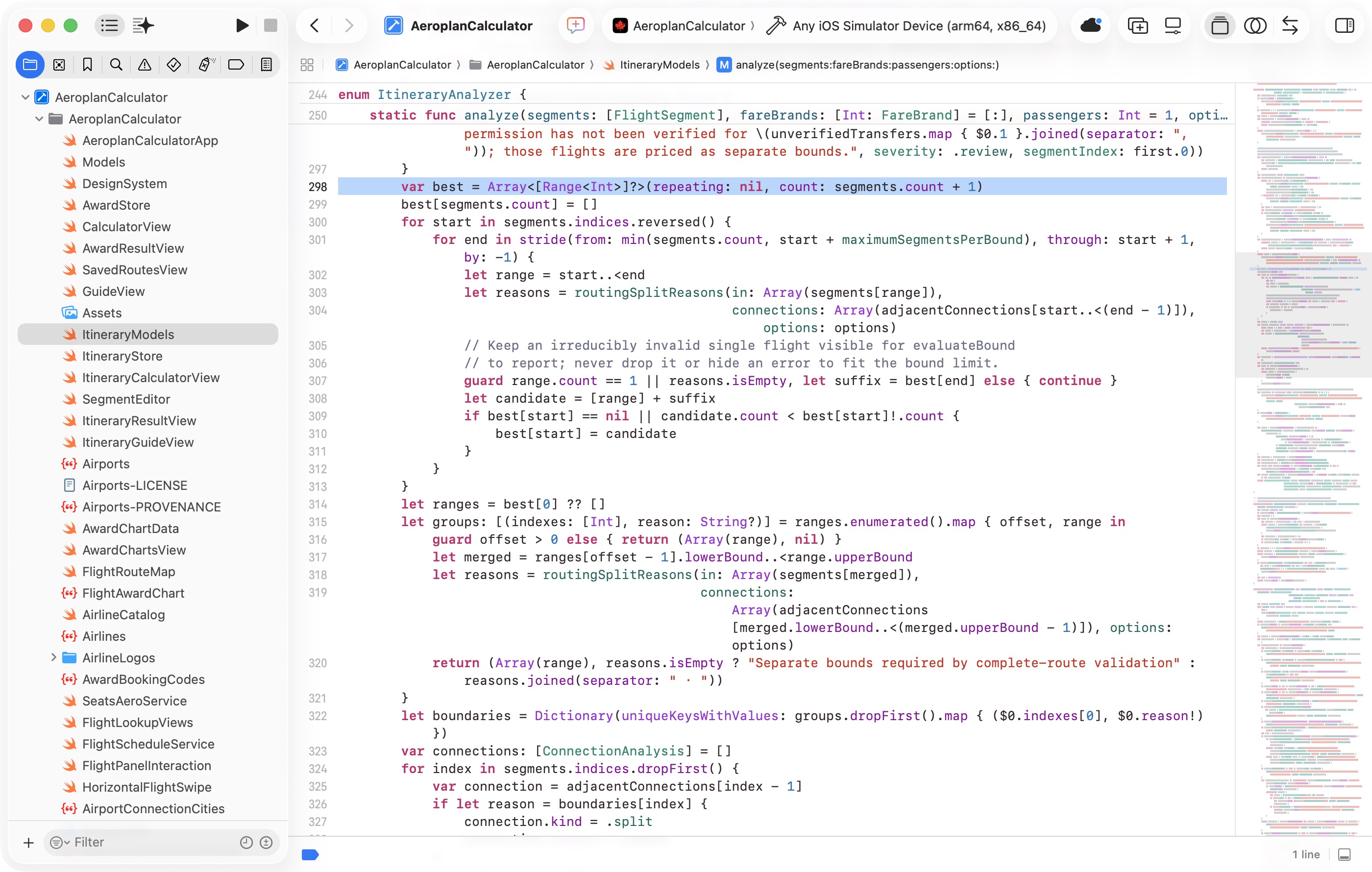Go back in editor history
This screenshot has height=872, width=1372.
[315, 25]
